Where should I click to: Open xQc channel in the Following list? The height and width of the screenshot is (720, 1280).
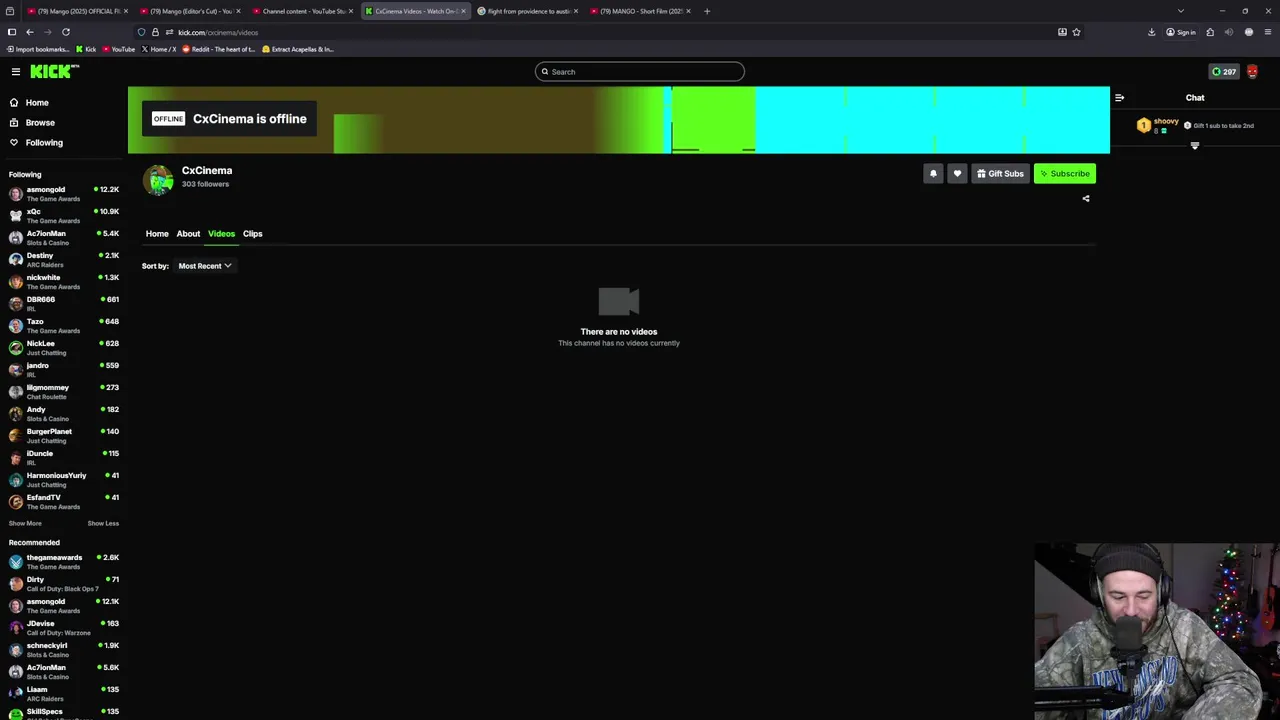63,216
